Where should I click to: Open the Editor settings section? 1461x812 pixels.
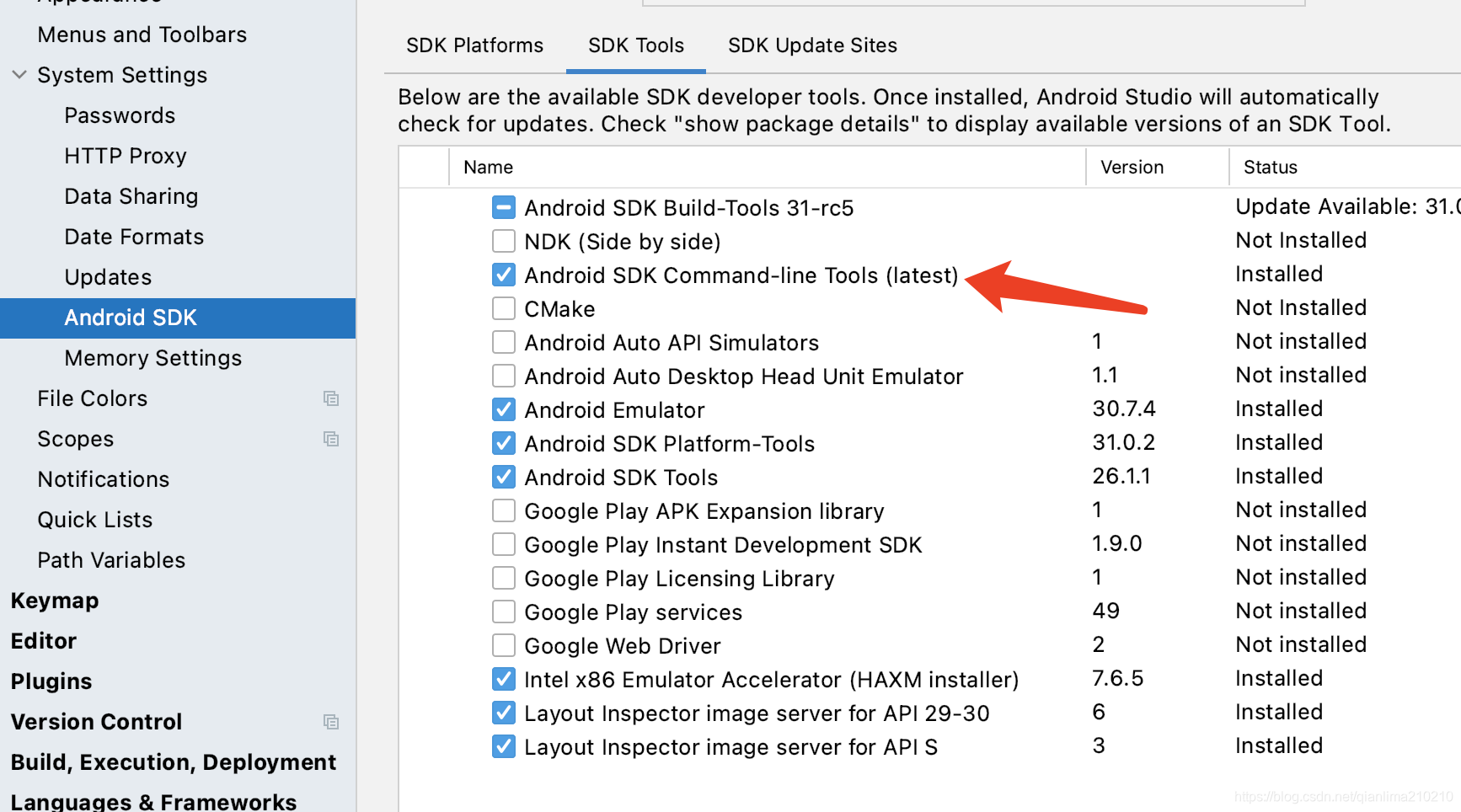click(x=44, y=641)
